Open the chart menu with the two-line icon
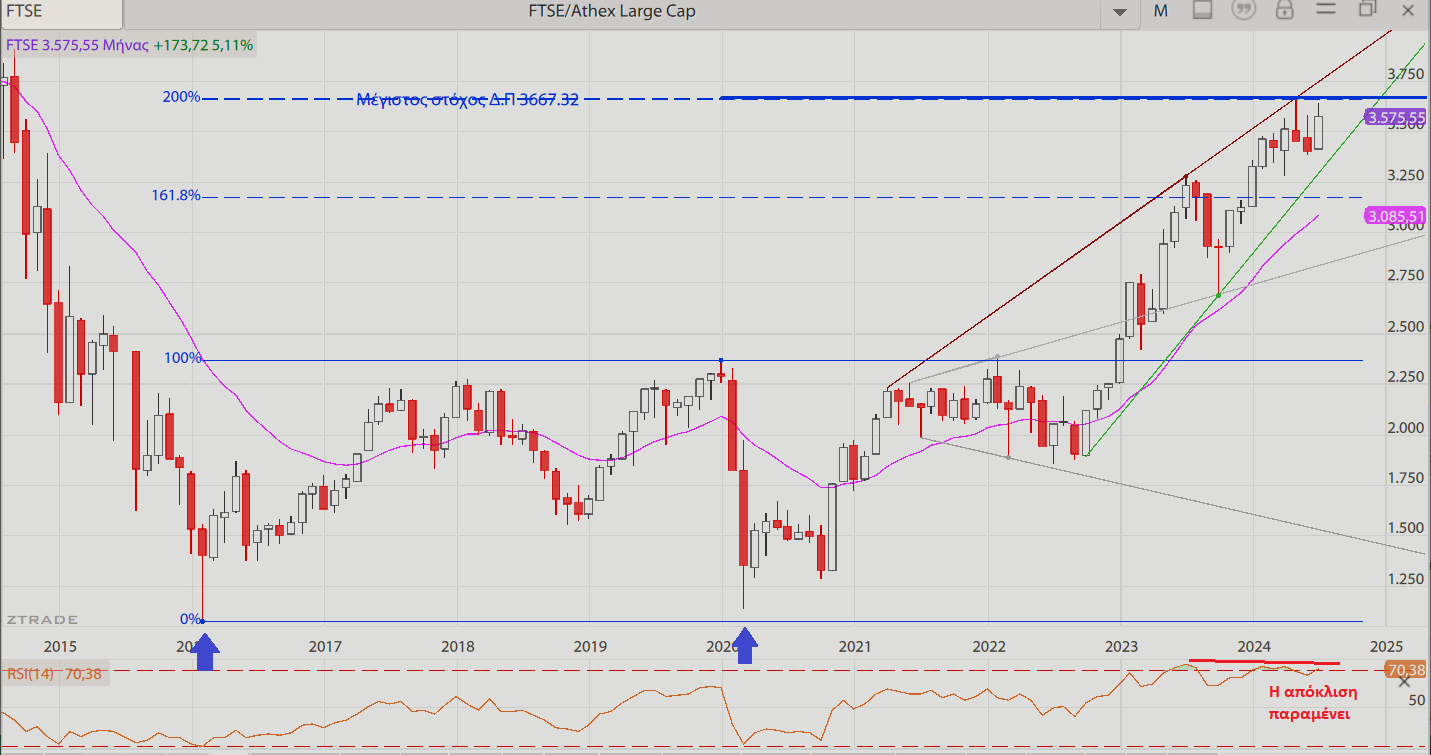Screen dimensions: 1431x755 1326,10
